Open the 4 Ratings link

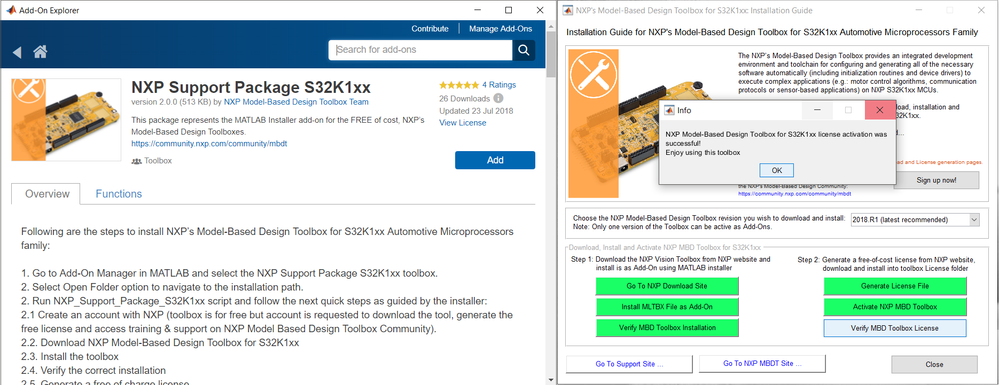[x=499, y=85]
